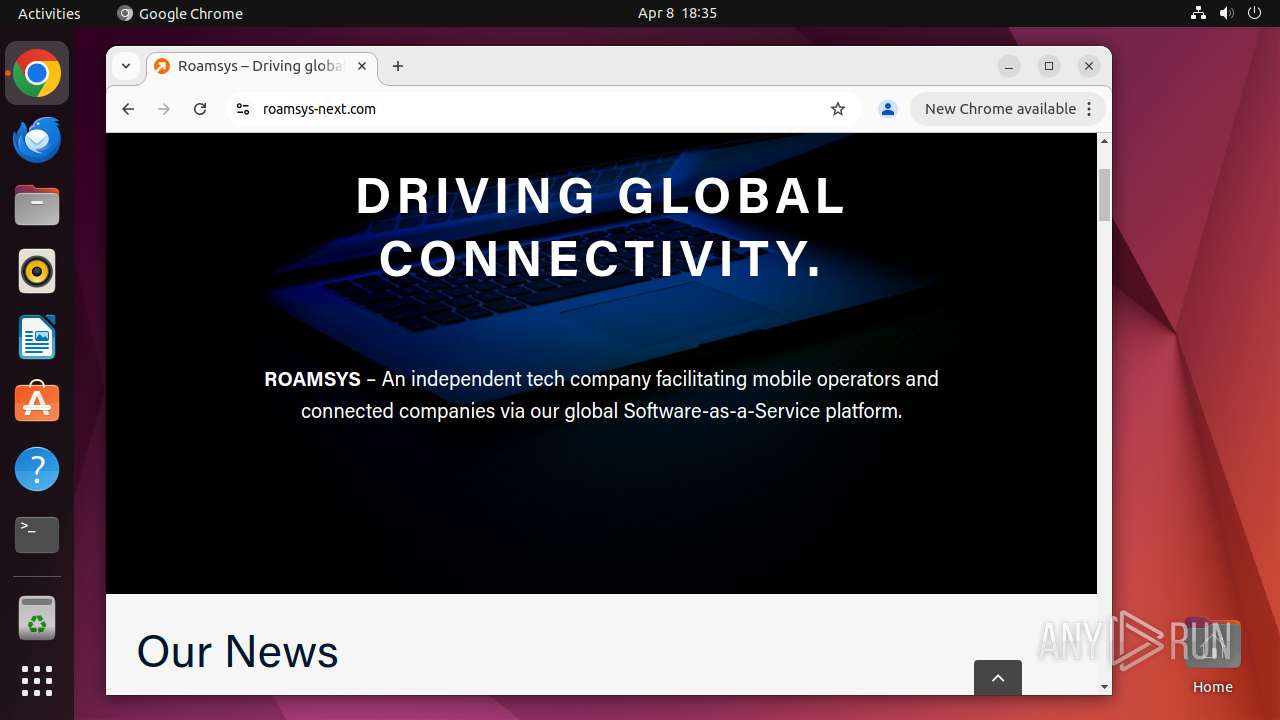The width and height of the screenshot is (1280, 720).
Task: Open the tab search dropdown arrow
Action: point(126,66)
